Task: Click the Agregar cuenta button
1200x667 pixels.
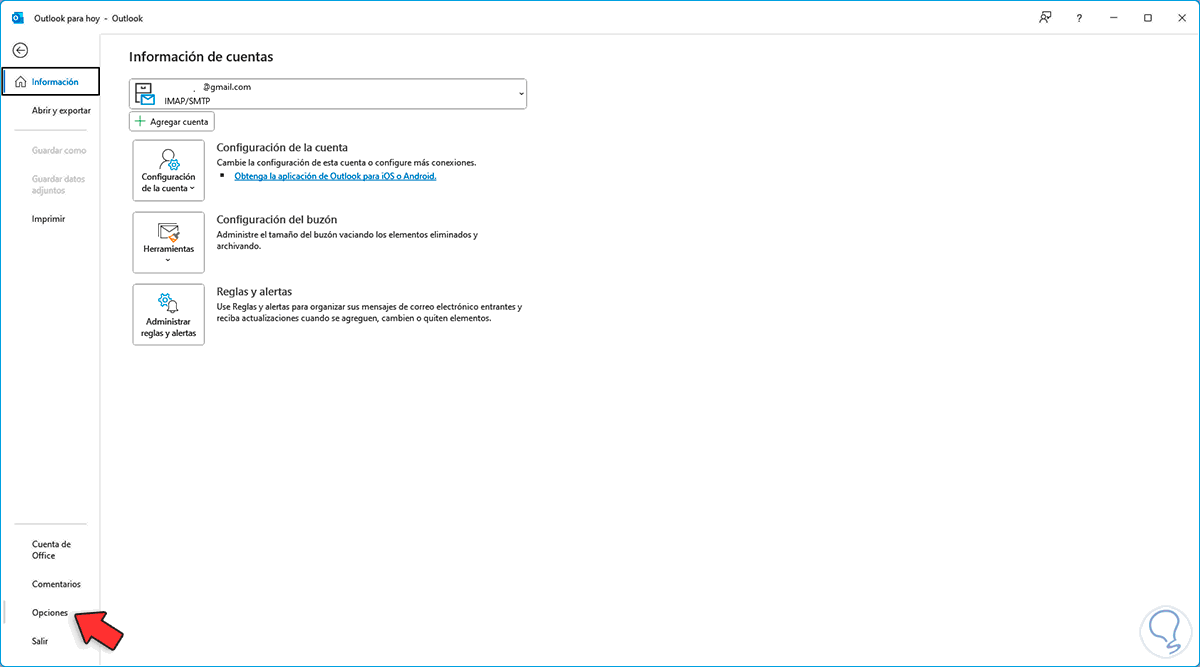Action: 172,121
